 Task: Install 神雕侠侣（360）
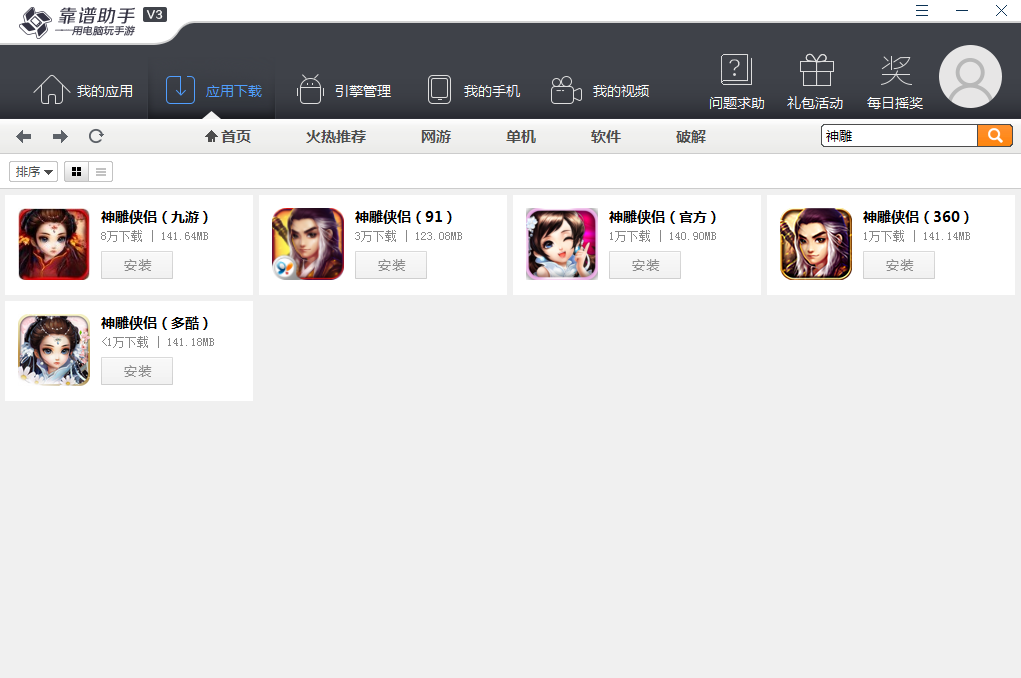point(899,265)
